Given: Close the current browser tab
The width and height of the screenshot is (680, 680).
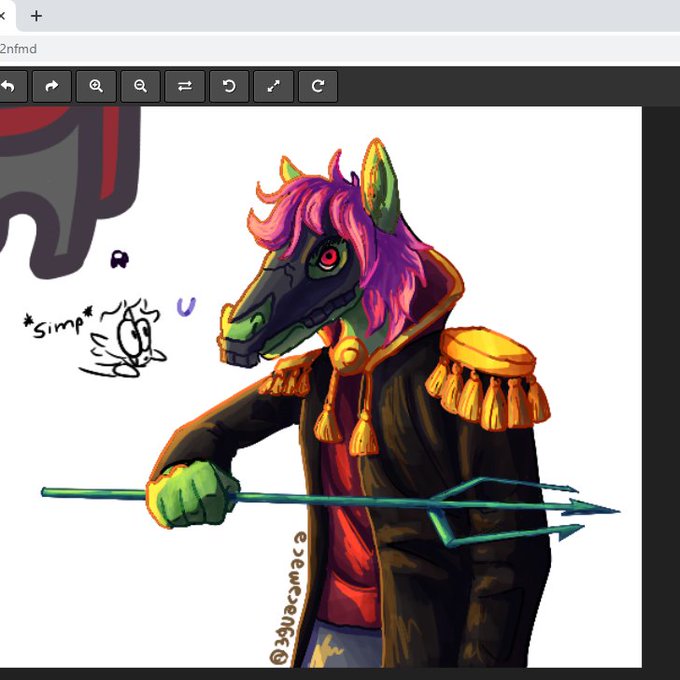Looking at the screenshot, I should (2, 16).
